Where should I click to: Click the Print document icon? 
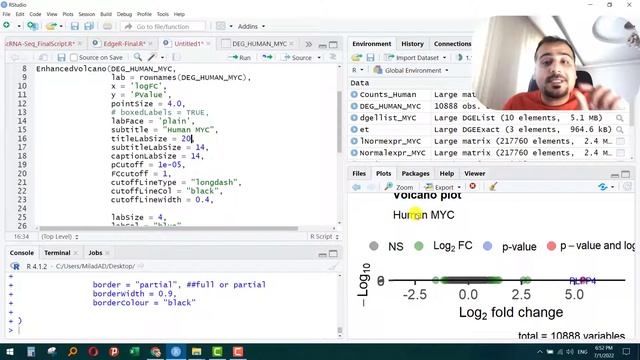point(107,26)
